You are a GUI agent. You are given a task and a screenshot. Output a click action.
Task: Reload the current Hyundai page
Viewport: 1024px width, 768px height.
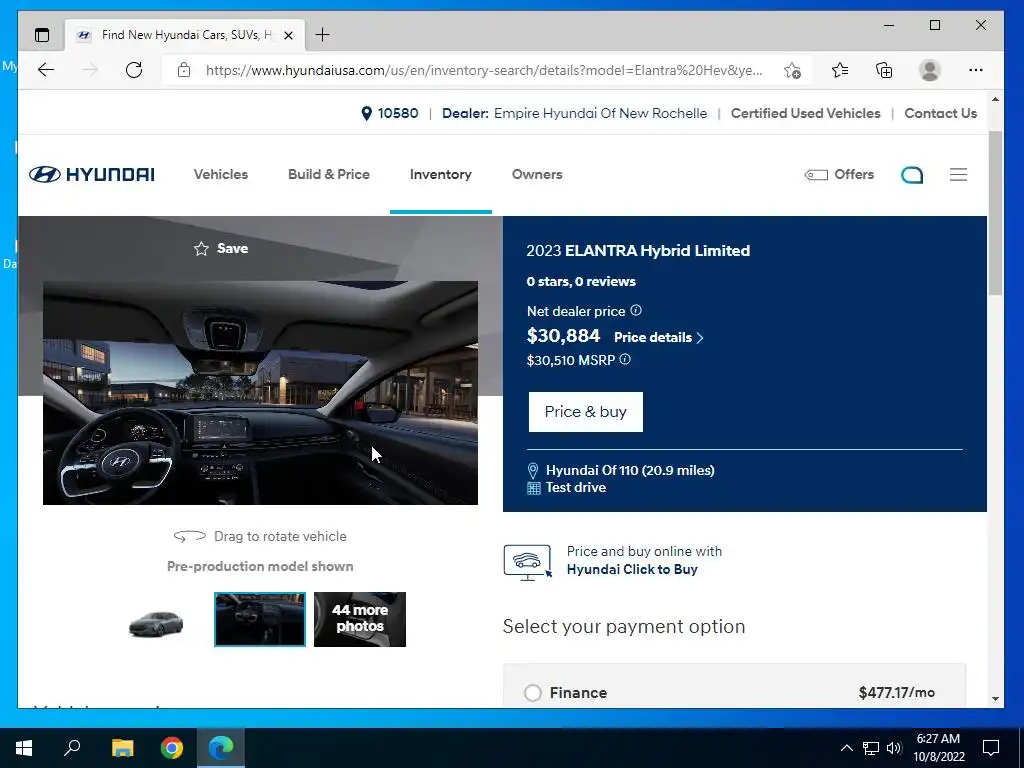pyautogui.click(x=134, y=70)
